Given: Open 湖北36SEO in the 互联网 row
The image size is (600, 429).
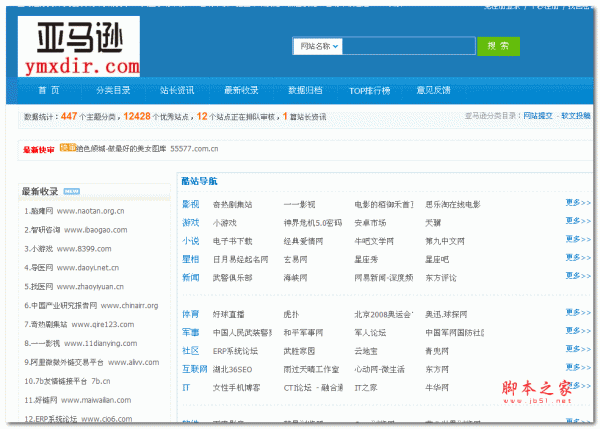Looking at the screenshot, I should click(x=232, y=370).
